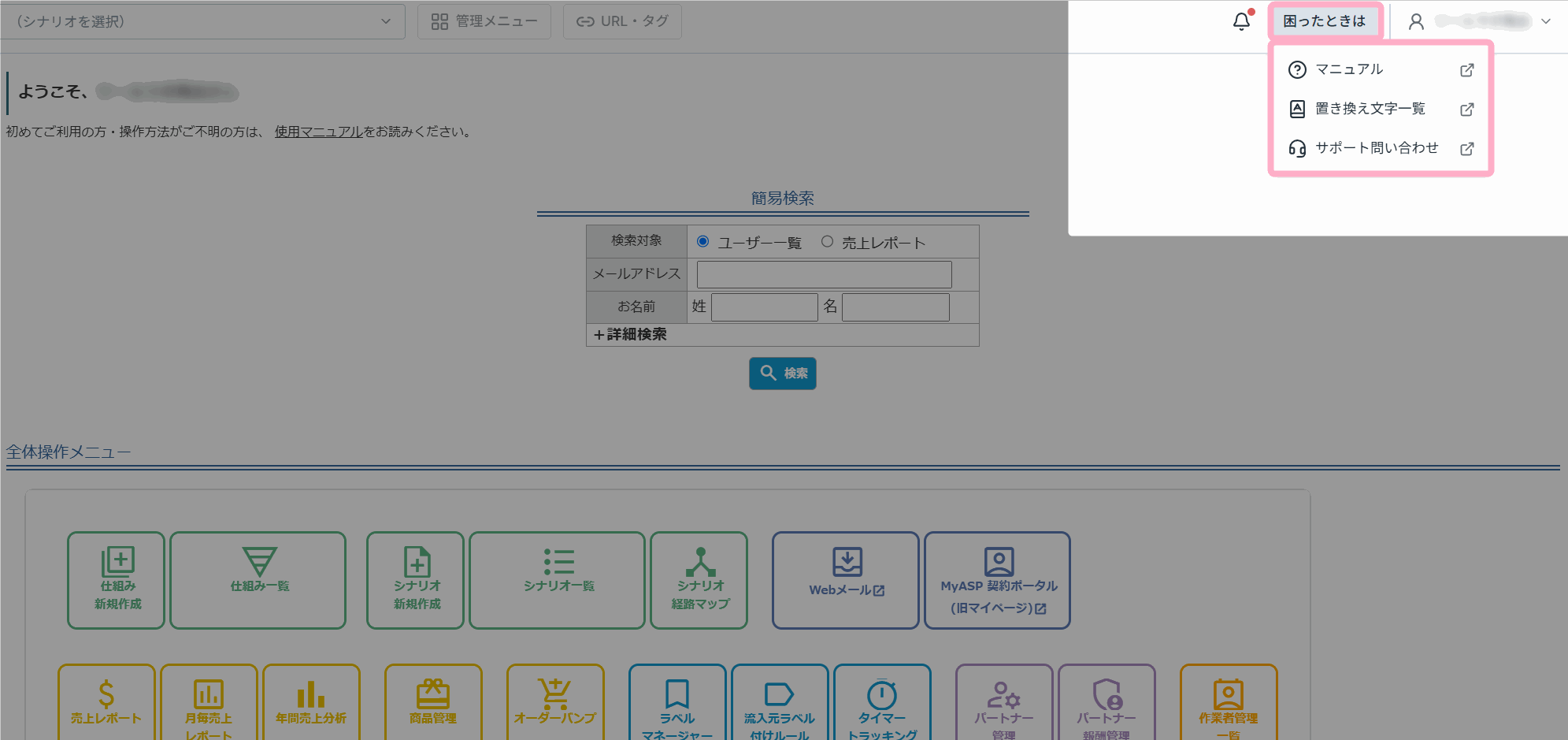Open MyASP 契約ポータル tile
The height and width of the screenshot is (740, 1568).
tap(997, 580)
